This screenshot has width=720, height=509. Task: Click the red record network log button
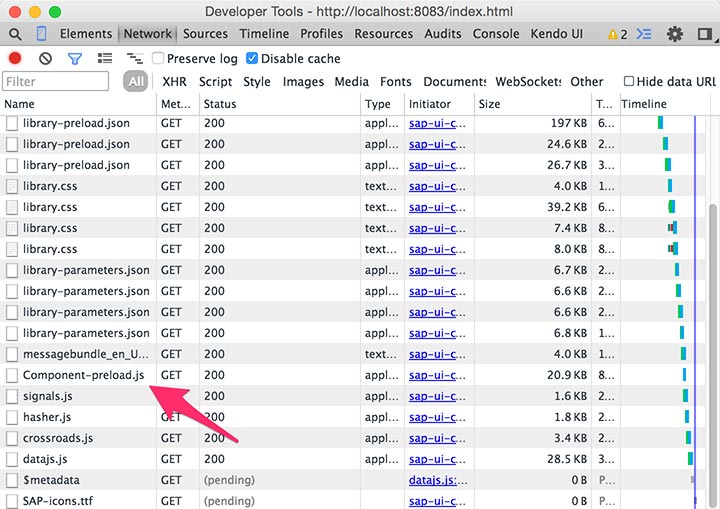[x=15, y=59]
